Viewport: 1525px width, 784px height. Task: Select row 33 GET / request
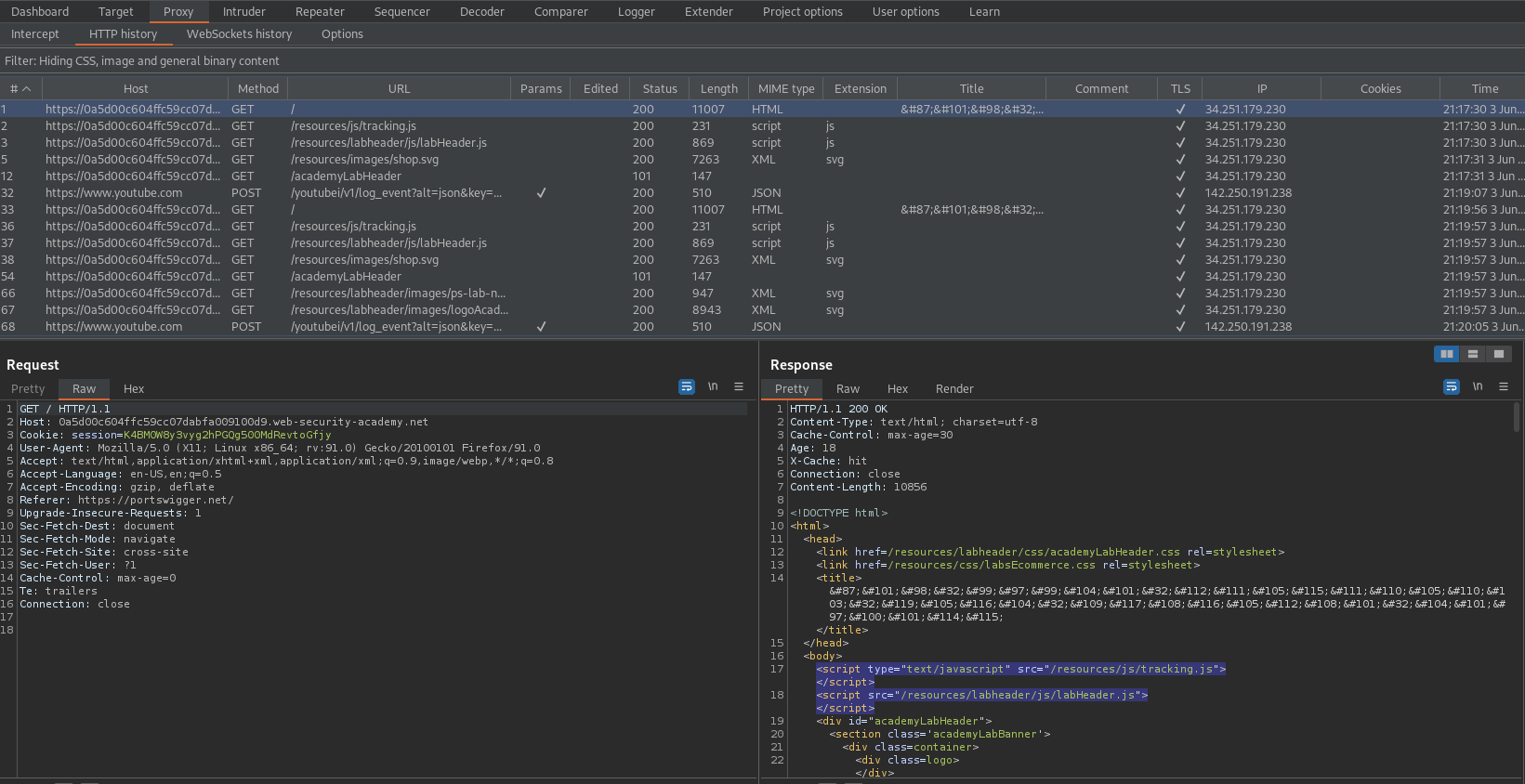(762, 210)
